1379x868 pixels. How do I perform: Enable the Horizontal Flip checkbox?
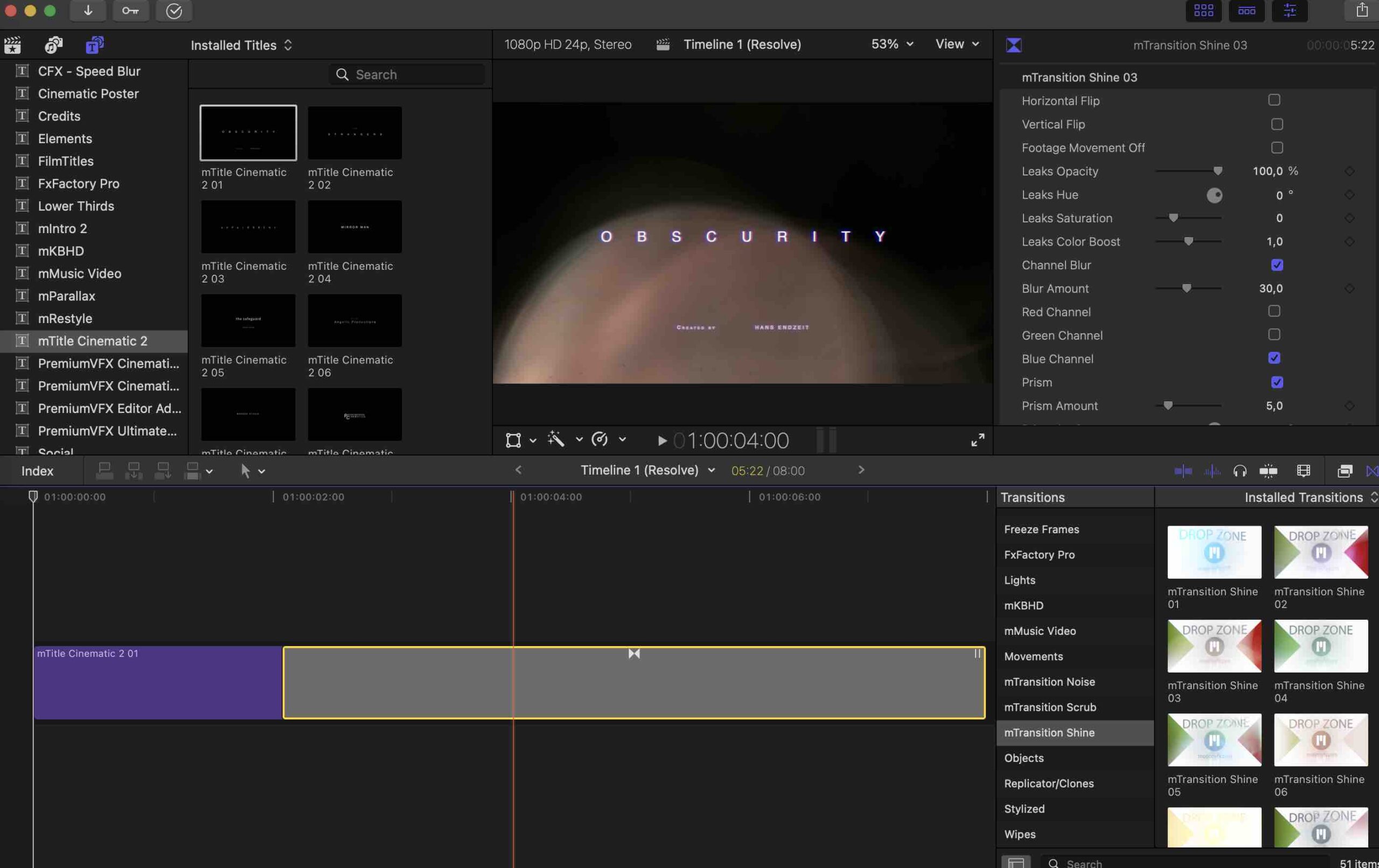(x=1274, y=100)
